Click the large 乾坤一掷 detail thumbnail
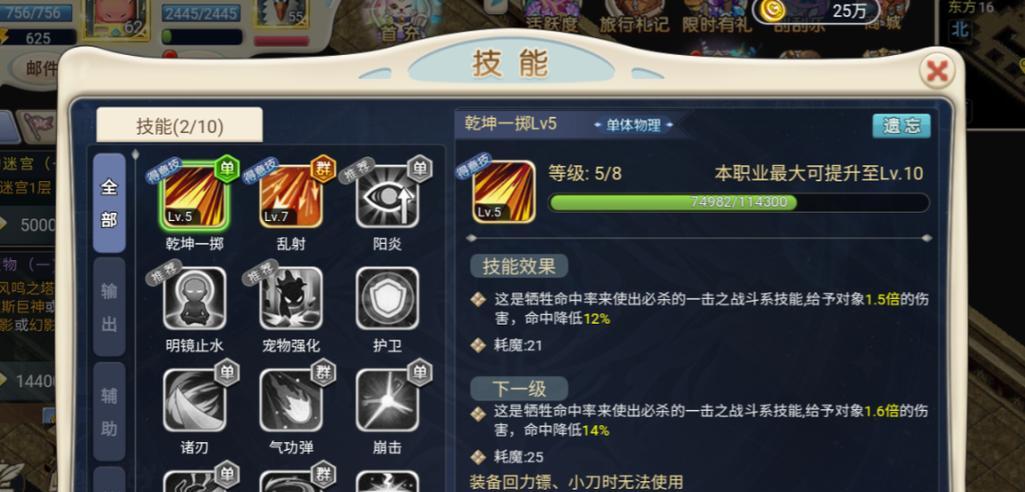 pyautogui.click(x=504, y=192)
